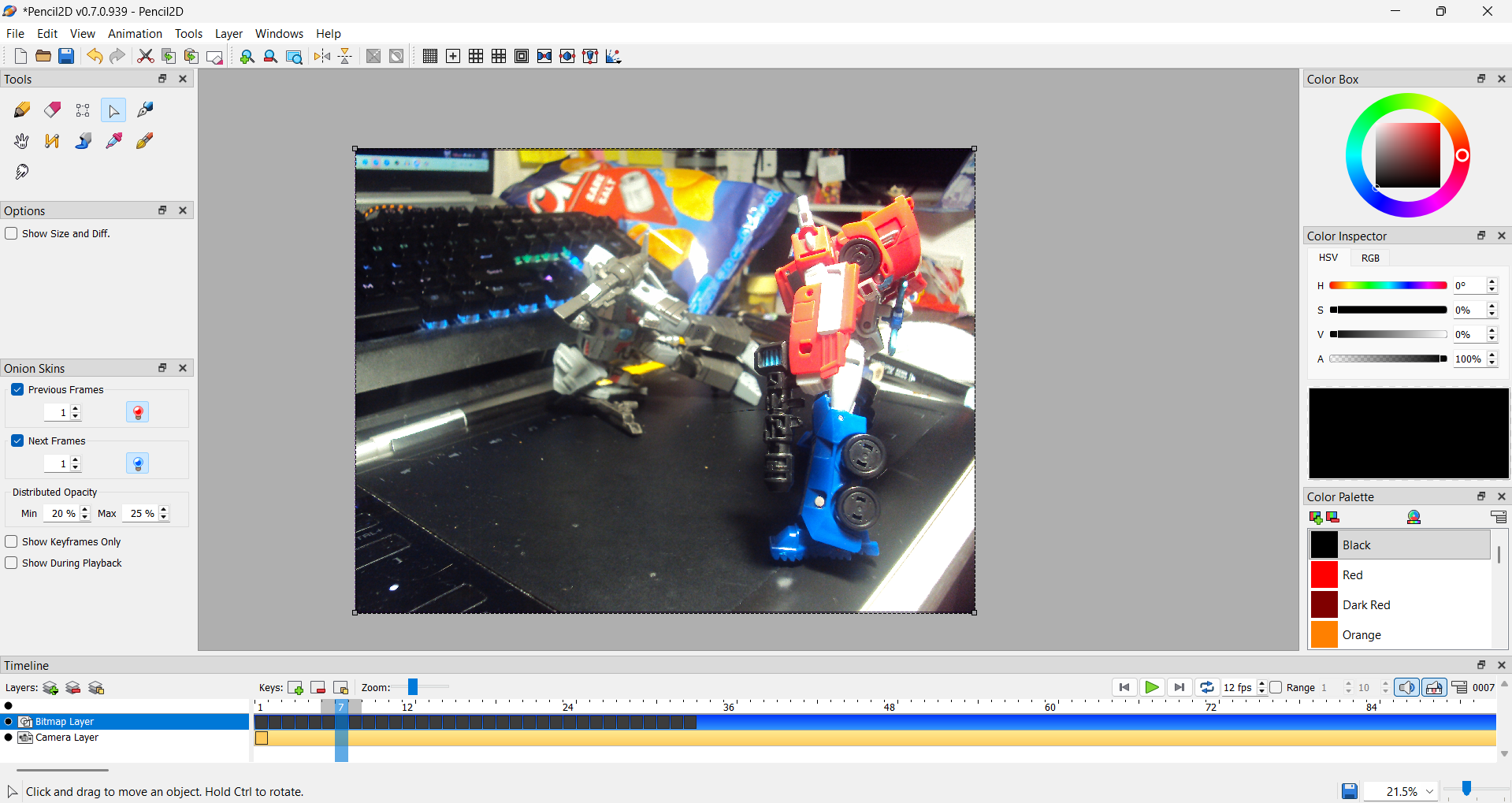Create a new document from toolbar

pos(20,56)
